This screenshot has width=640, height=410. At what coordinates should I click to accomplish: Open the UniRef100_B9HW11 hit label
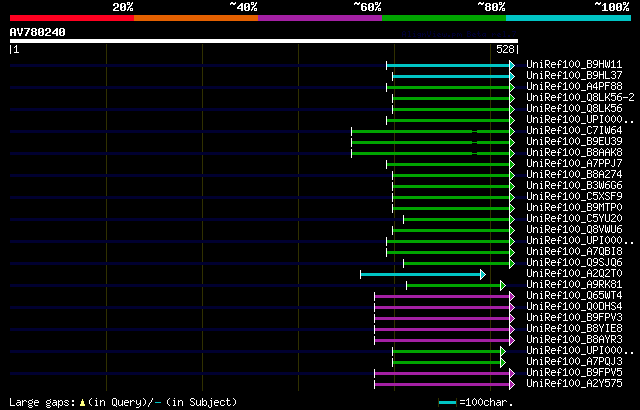(x=574, y=64)
